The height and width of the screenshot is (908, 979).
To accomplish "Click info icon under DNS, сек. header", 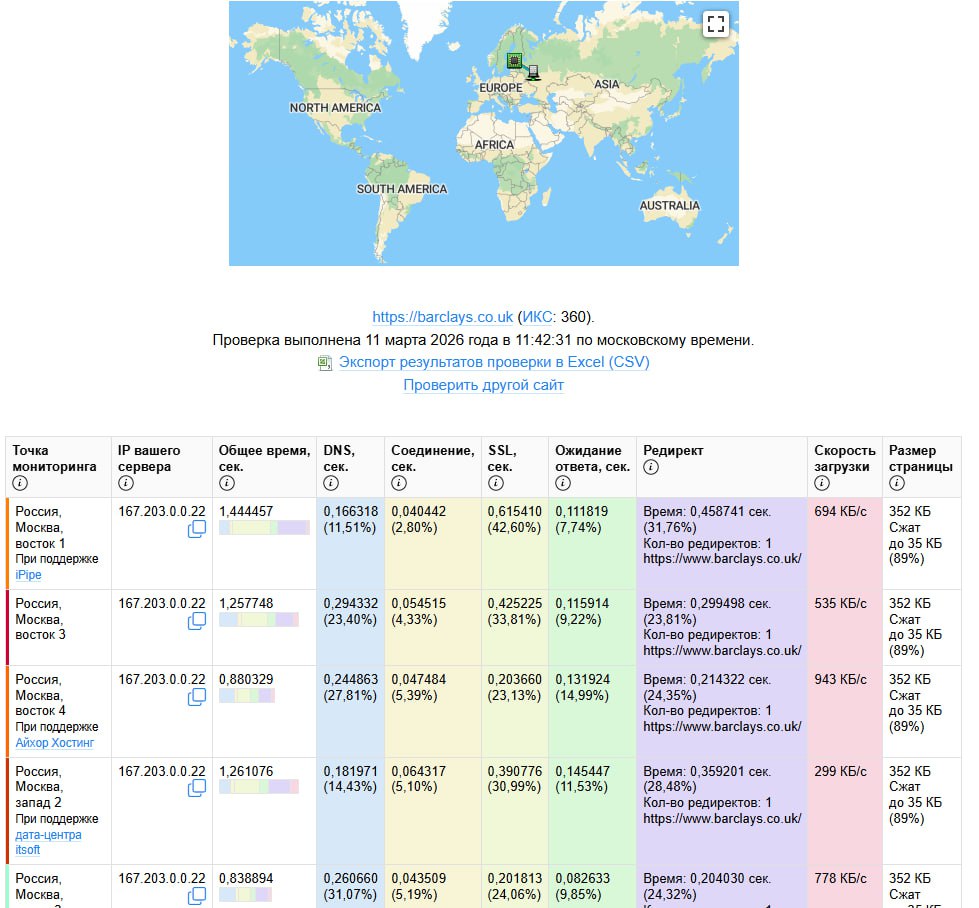I will (330, 484).
